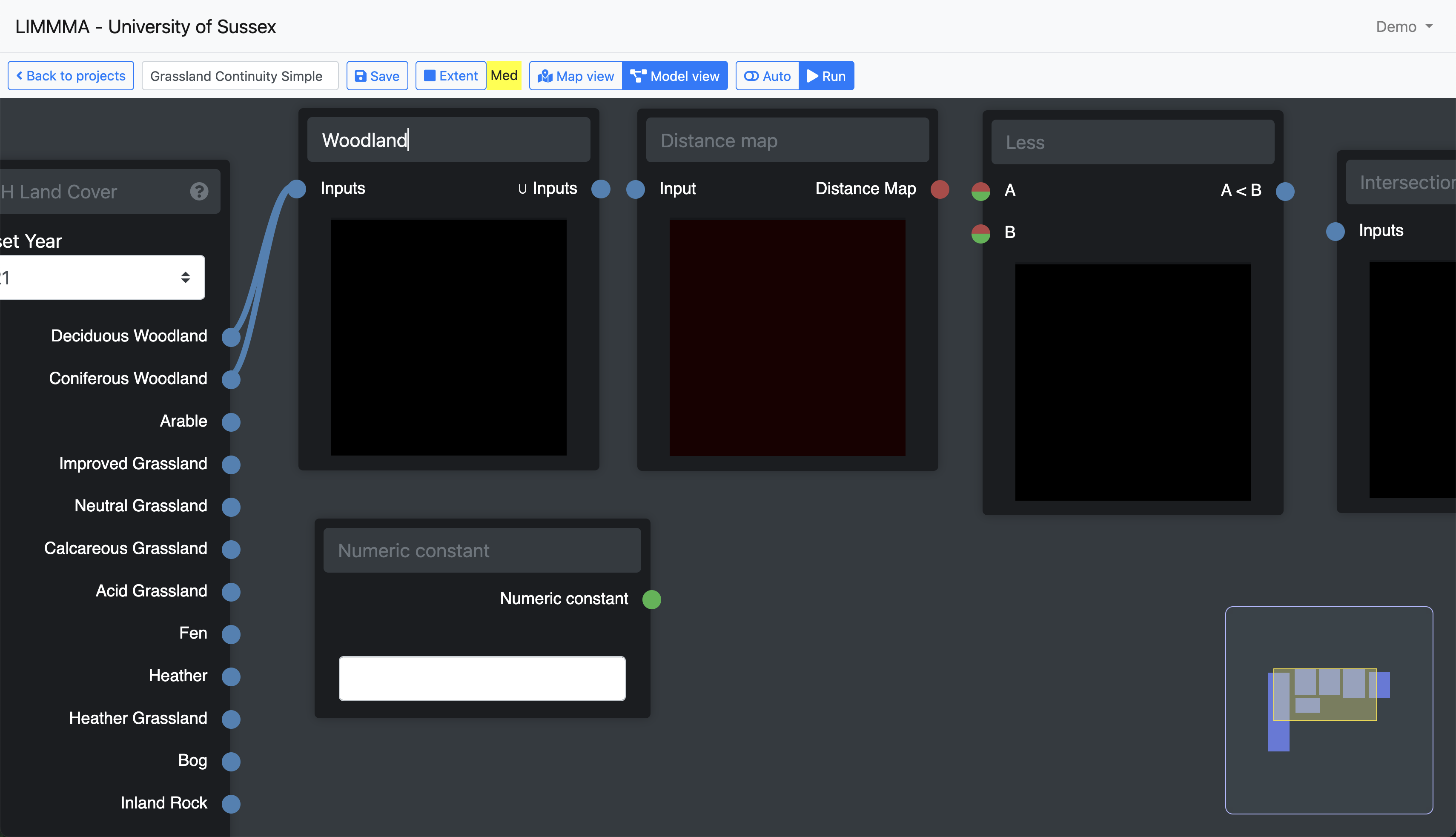Open the dataset Year selector
This screenshot has height=837, width=1456.
[101, 278]
